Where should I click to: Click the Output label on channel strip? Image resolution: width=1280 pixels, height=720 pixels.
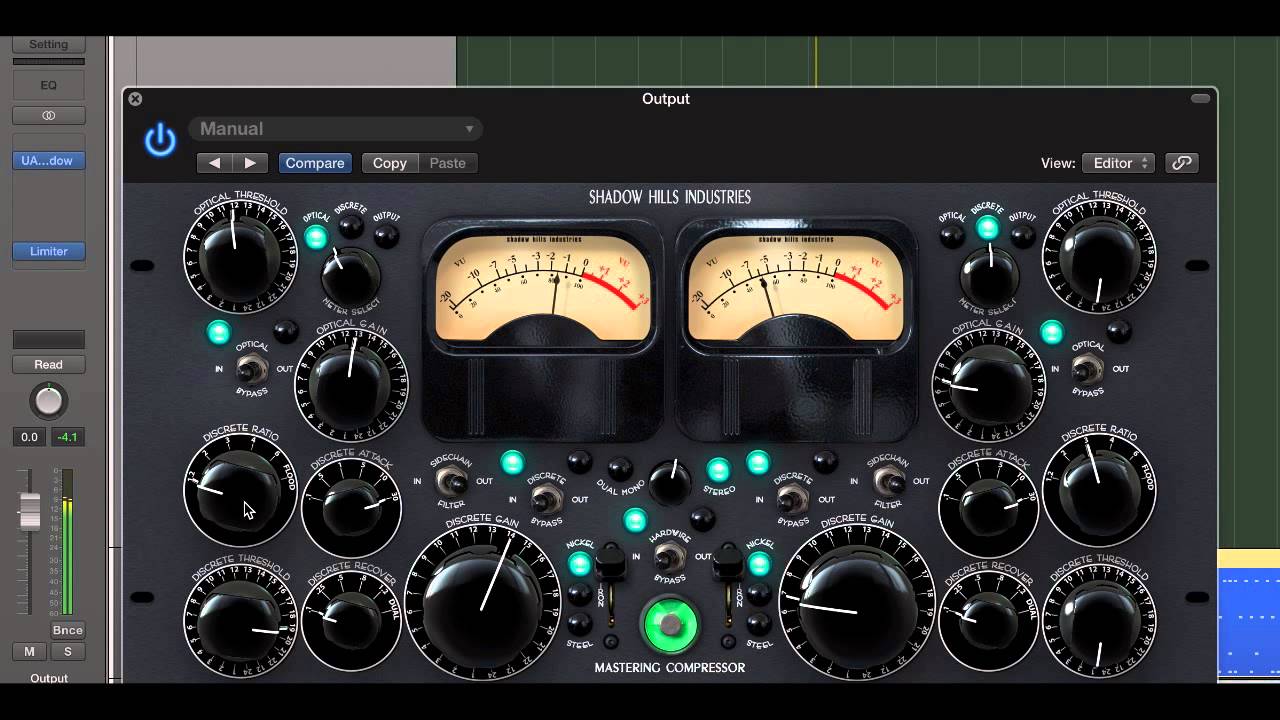[48, 678]
